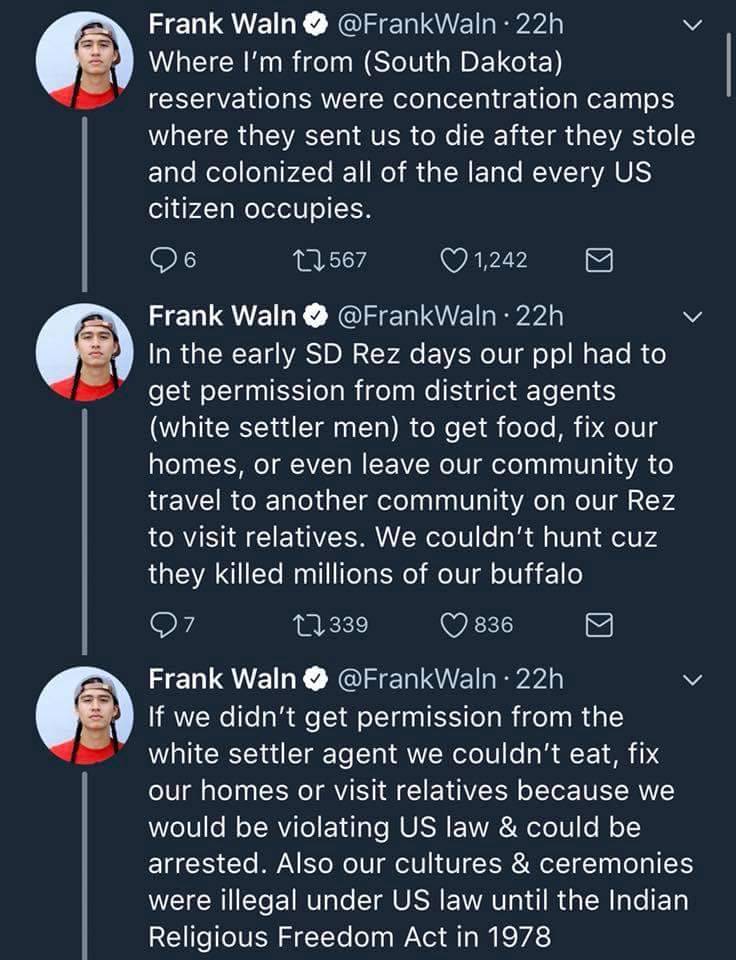Viewport: 736px width, 960px height.
Task: Open the third tweet about Religious Freedom Act
Action: pyautogui.click(x=420, y=830)
